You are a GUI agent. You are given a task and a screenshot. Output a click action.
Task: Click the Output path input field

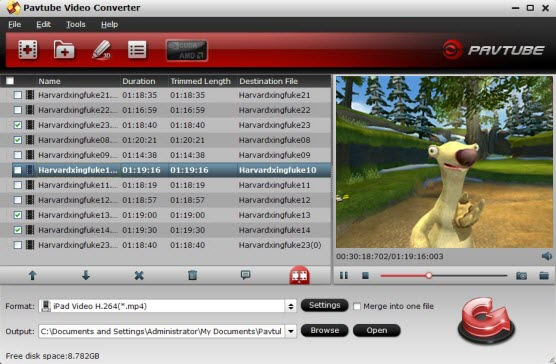click(161, 331)
